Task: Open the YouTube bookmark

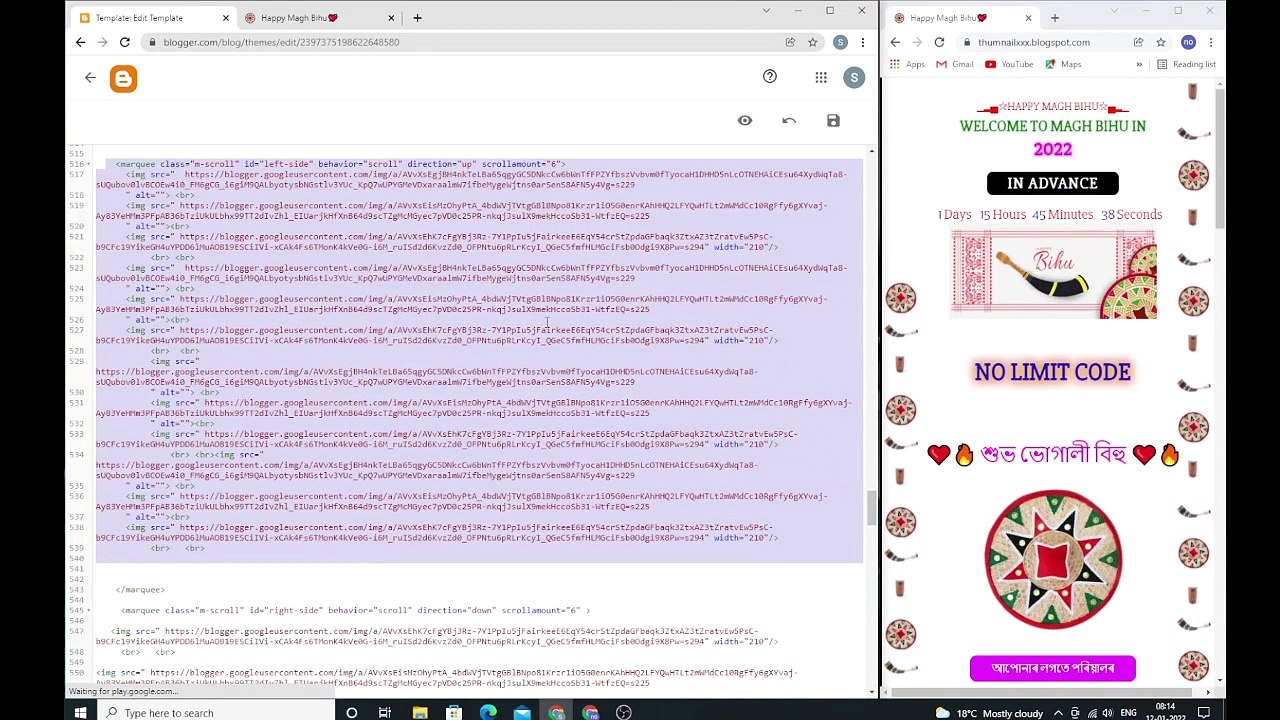Action: coord(1009,64)
